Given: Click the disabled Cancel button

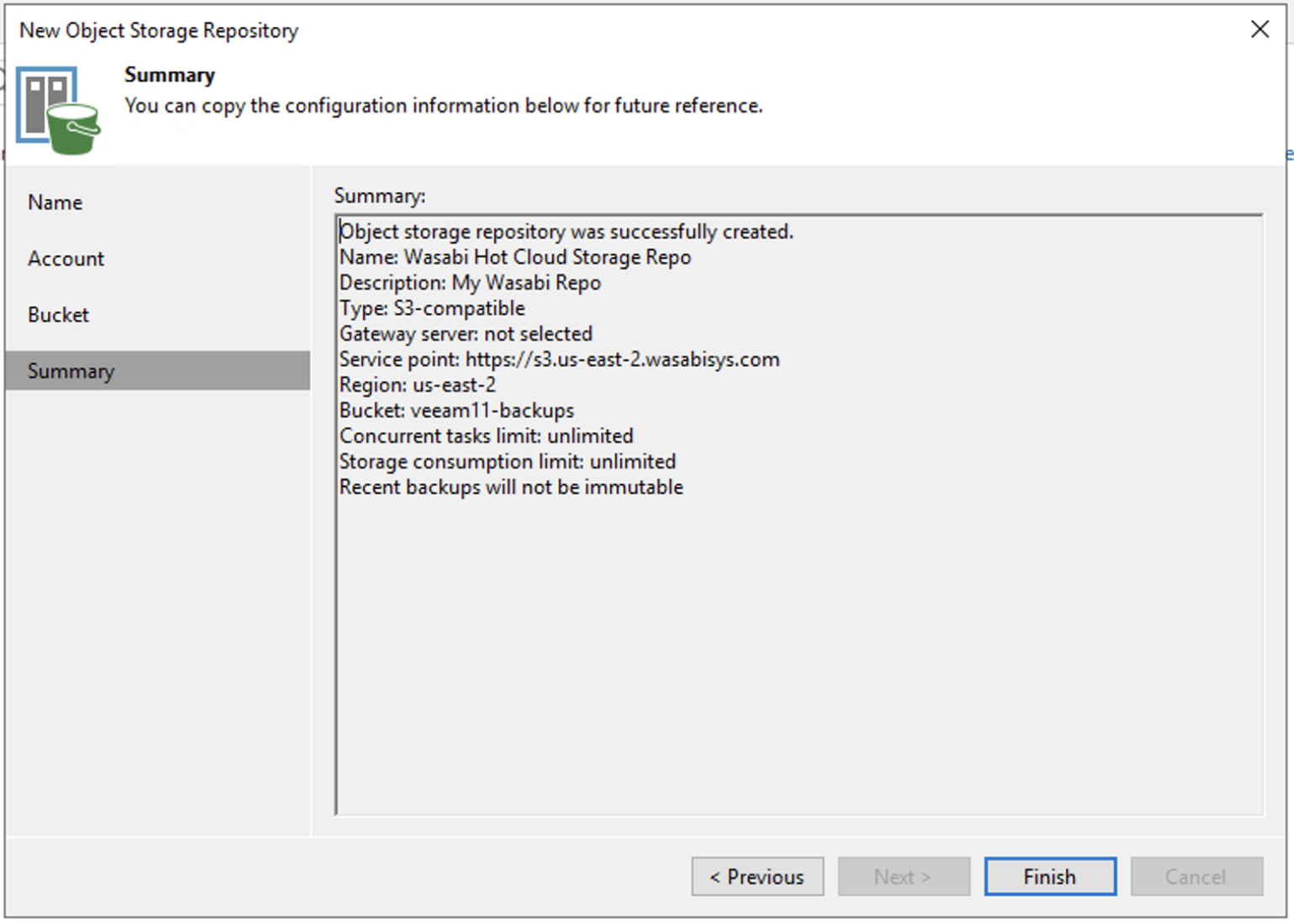Looking at the screenshot, I should point(1197,876).
